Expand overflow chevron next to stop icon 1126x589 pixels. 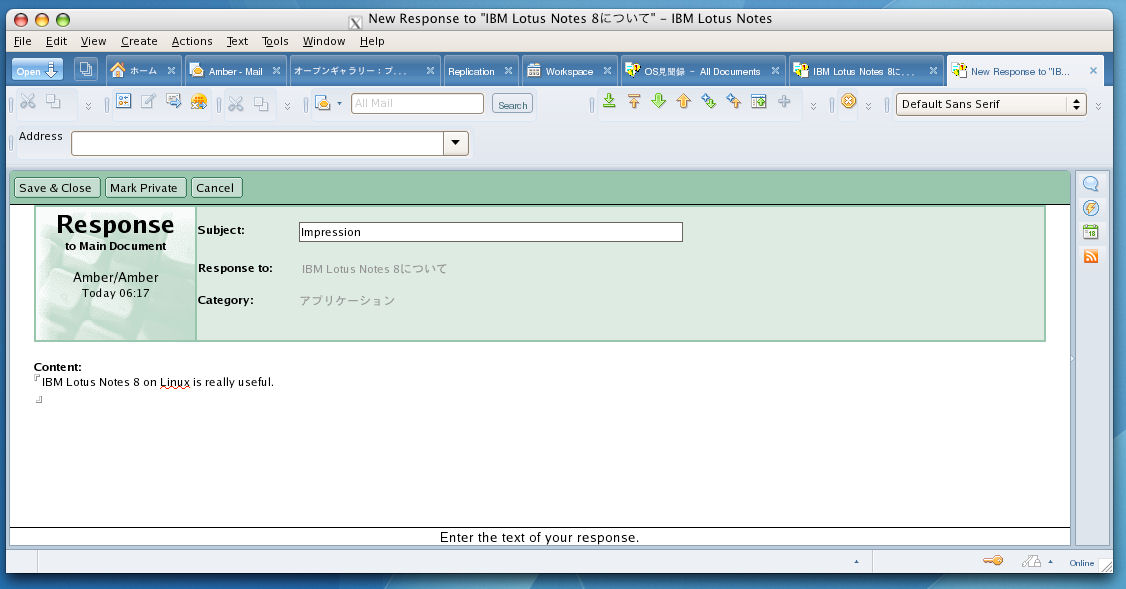[868, 106]
